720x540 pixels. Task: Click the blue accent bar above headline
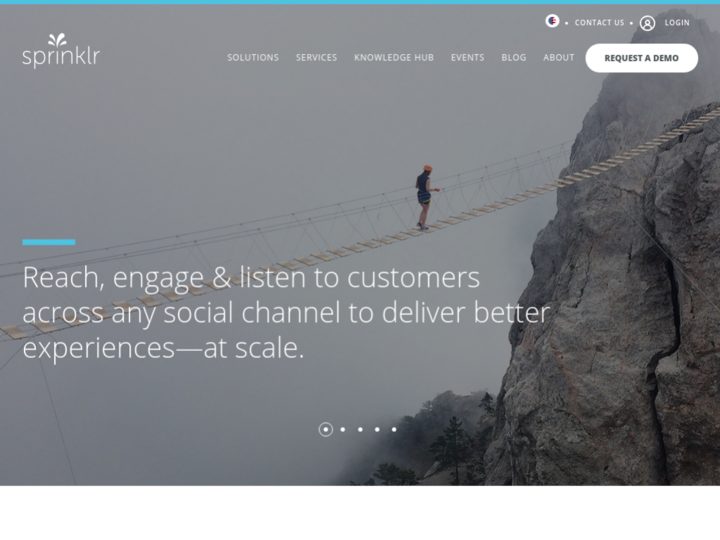[x=49, y=242]
